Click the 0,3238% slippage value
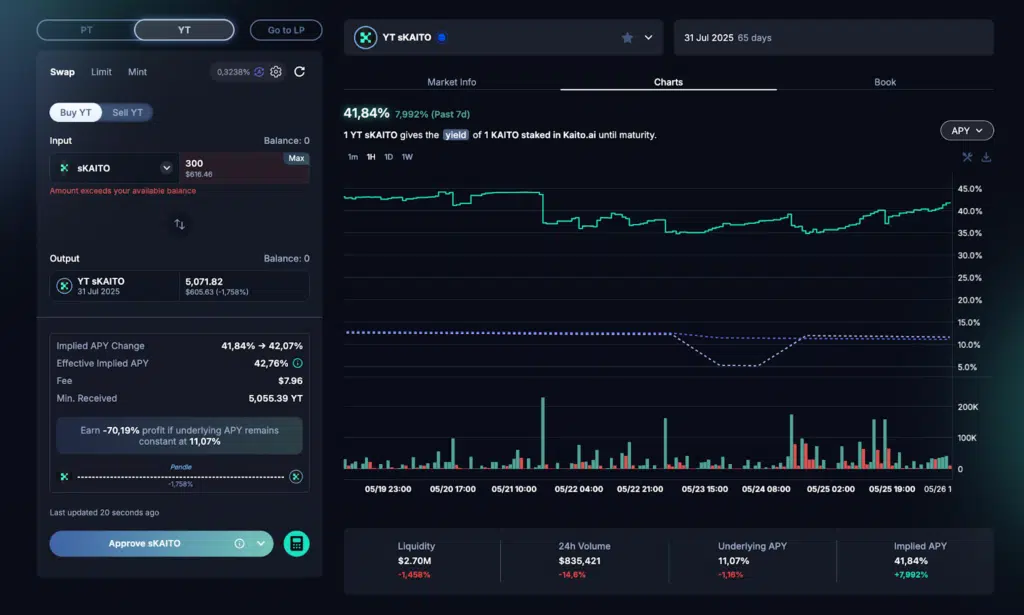Screen dimensions: 1024x615 pos(233,72)
